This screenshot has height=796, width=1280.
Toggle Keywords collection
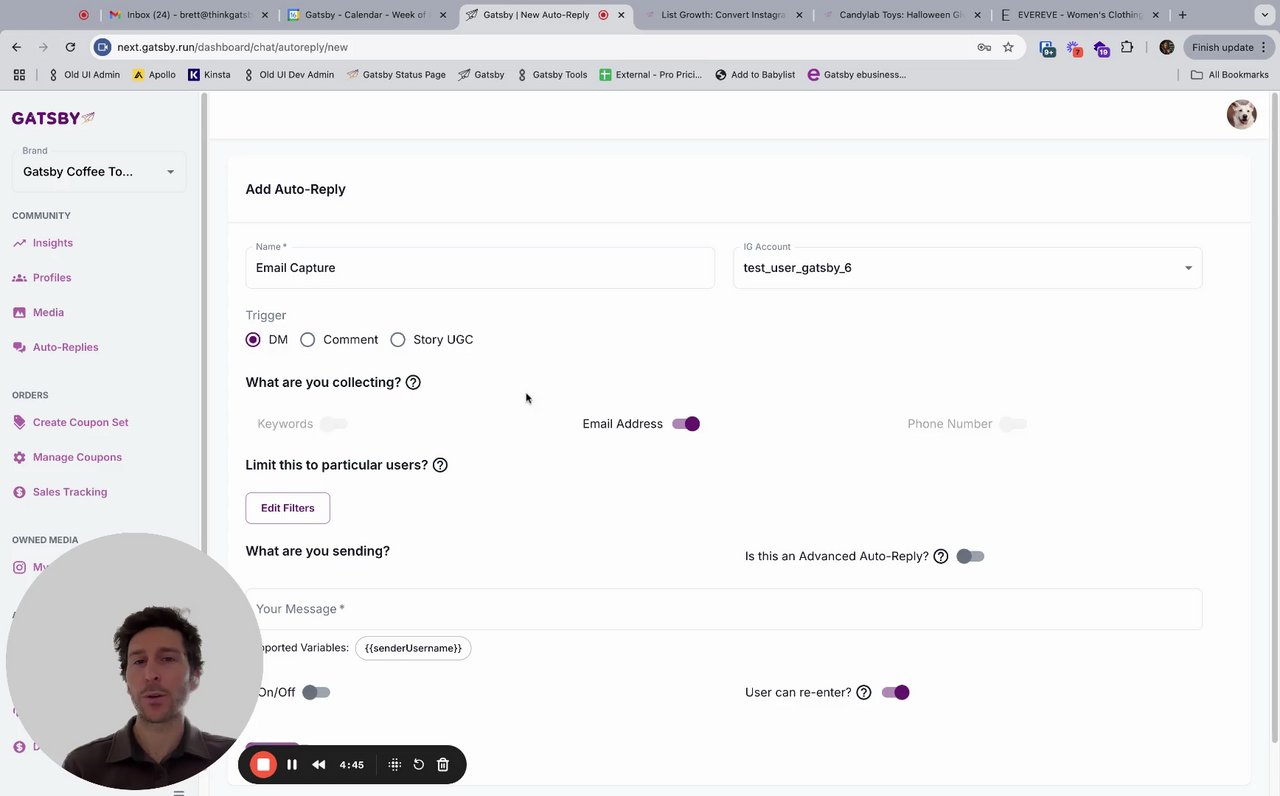tap(334, 424)
